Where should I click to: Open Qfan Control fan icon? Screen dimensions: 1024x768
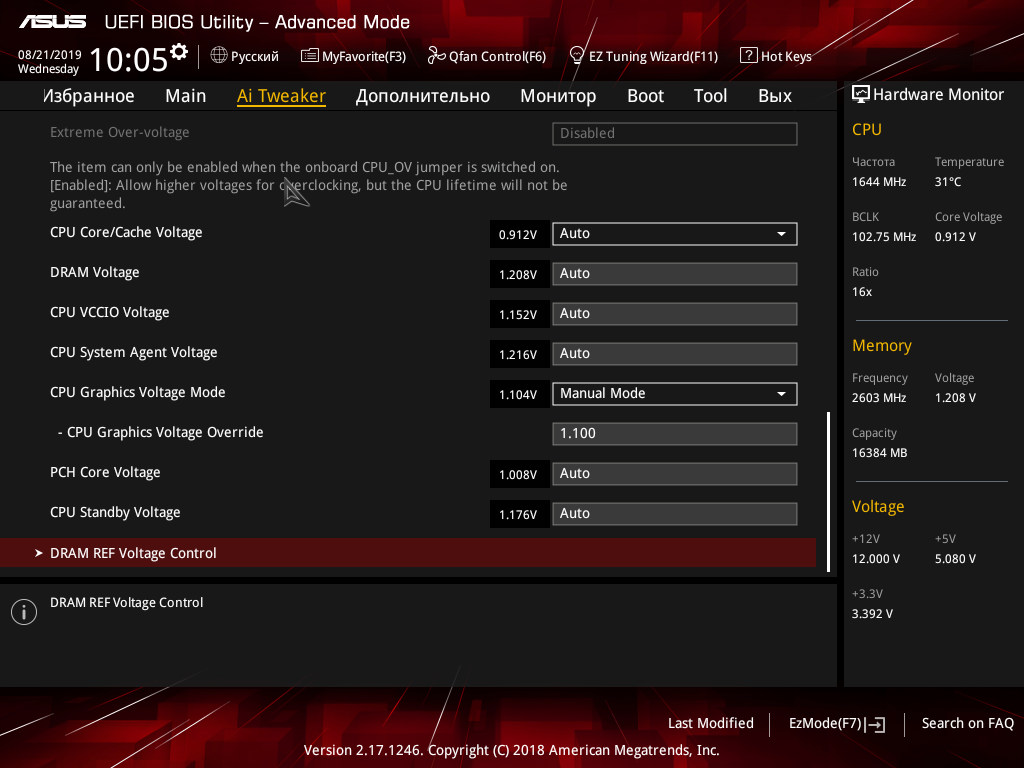436,56
